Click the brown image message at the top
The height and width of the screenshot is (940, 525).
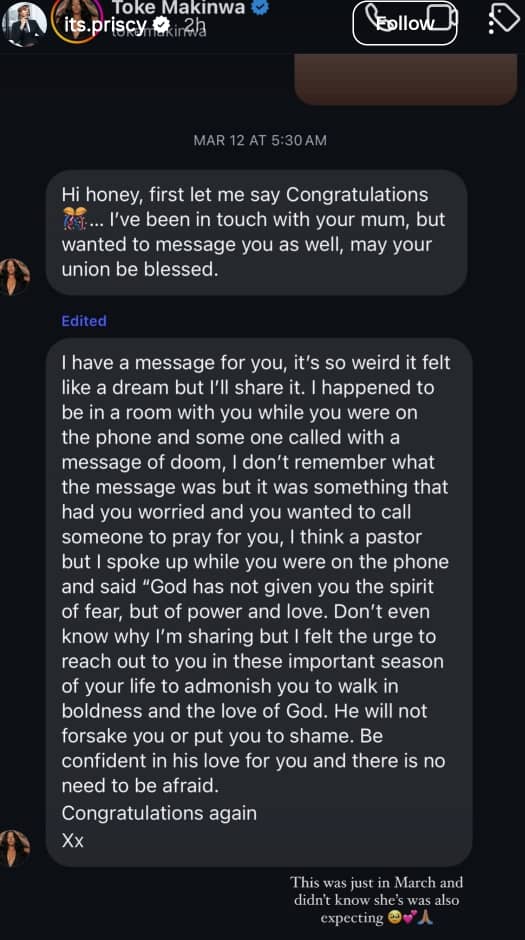tap(406, 79)
